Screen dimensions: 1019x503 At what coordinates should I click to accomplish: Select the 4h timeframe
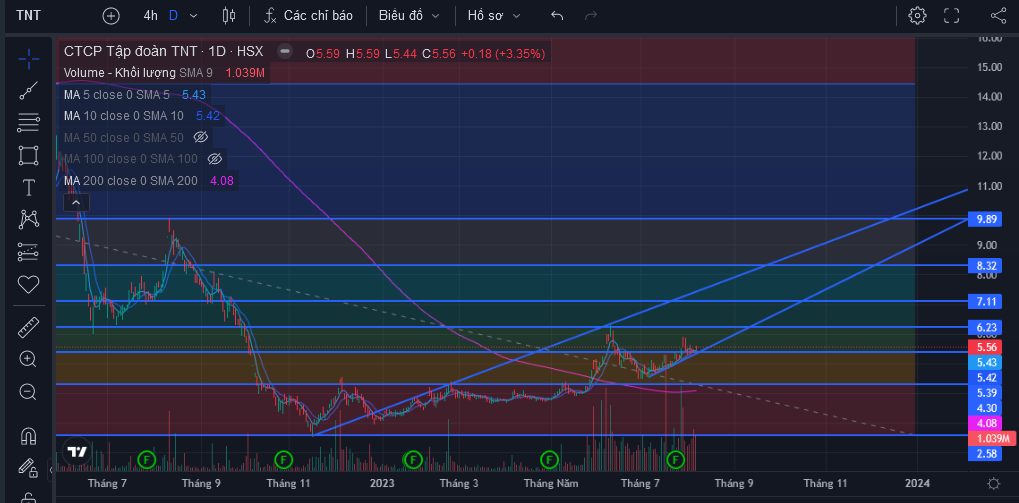tap(151, 16)
